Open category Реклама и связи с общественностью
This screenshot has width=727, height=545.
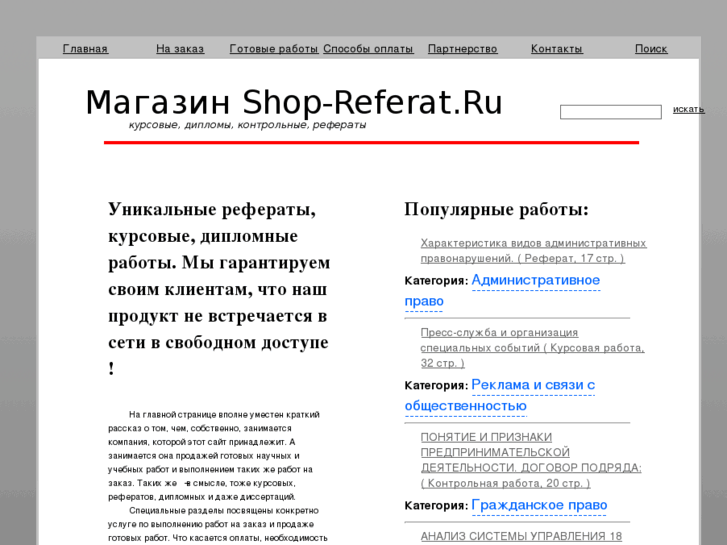click(x=500, y=395)
